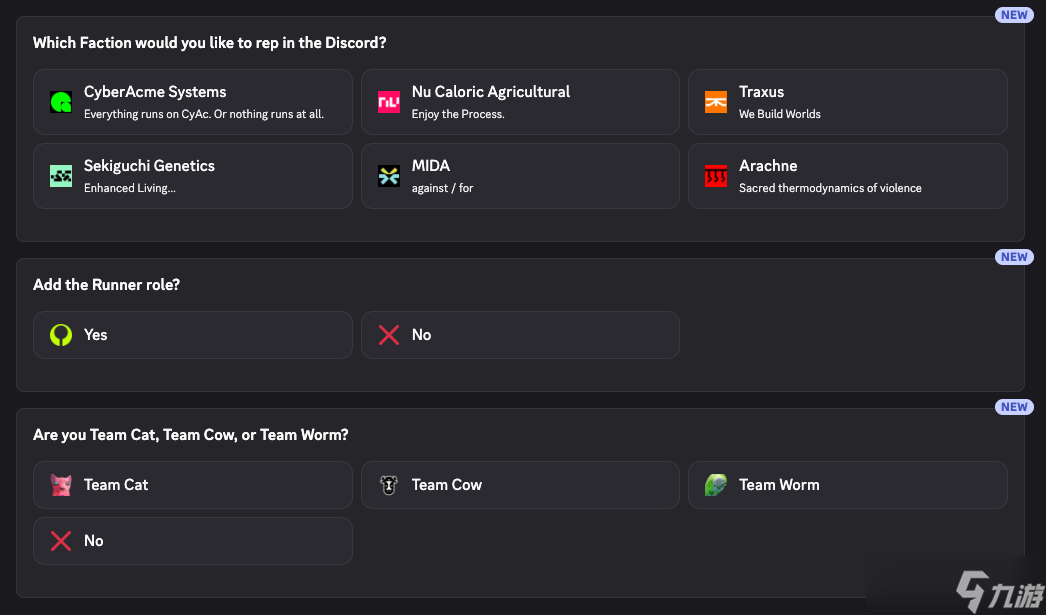1046x615 pixels.
Task: Join Team Cow
Action: (x=520, y=485)
